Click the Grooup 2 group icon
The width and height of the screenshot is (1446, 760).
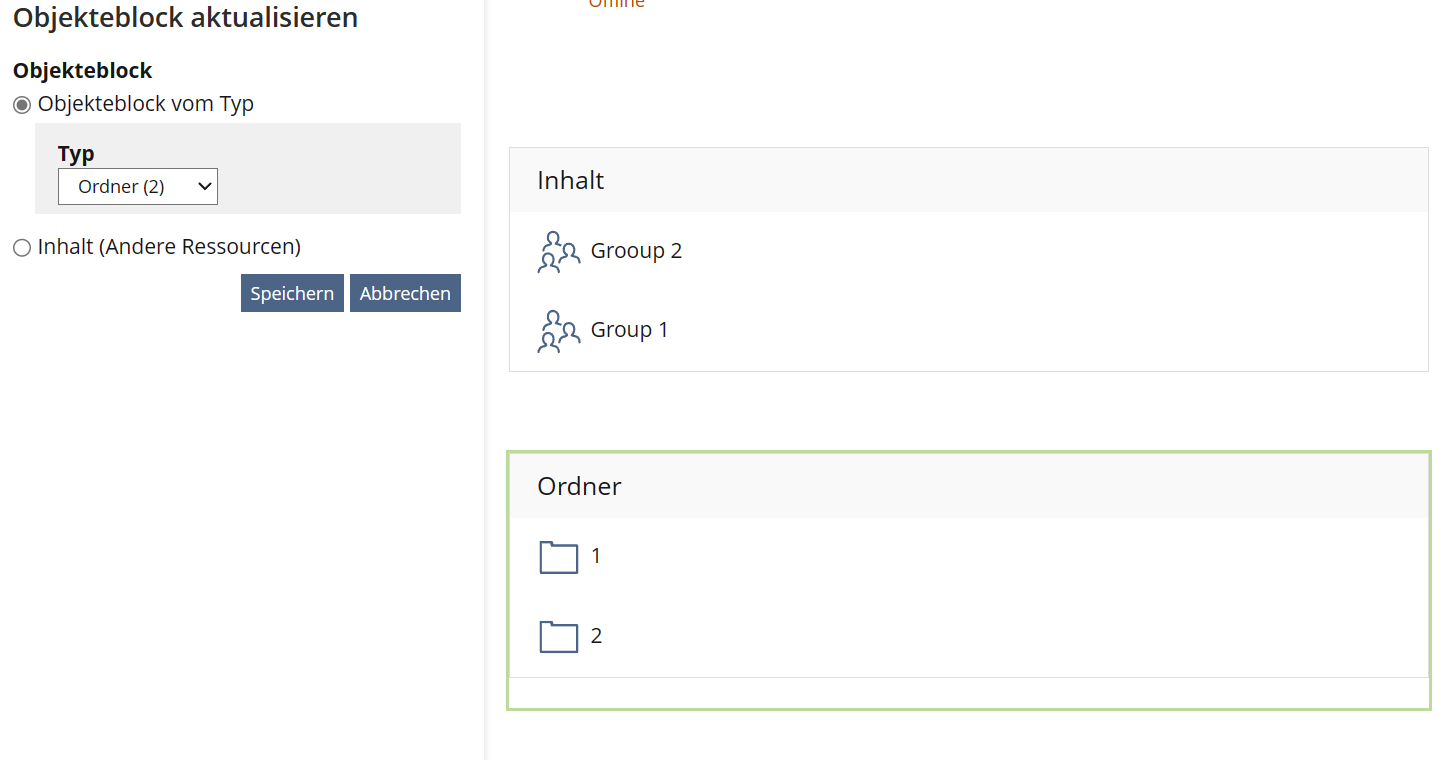click(x=558, y=252)
